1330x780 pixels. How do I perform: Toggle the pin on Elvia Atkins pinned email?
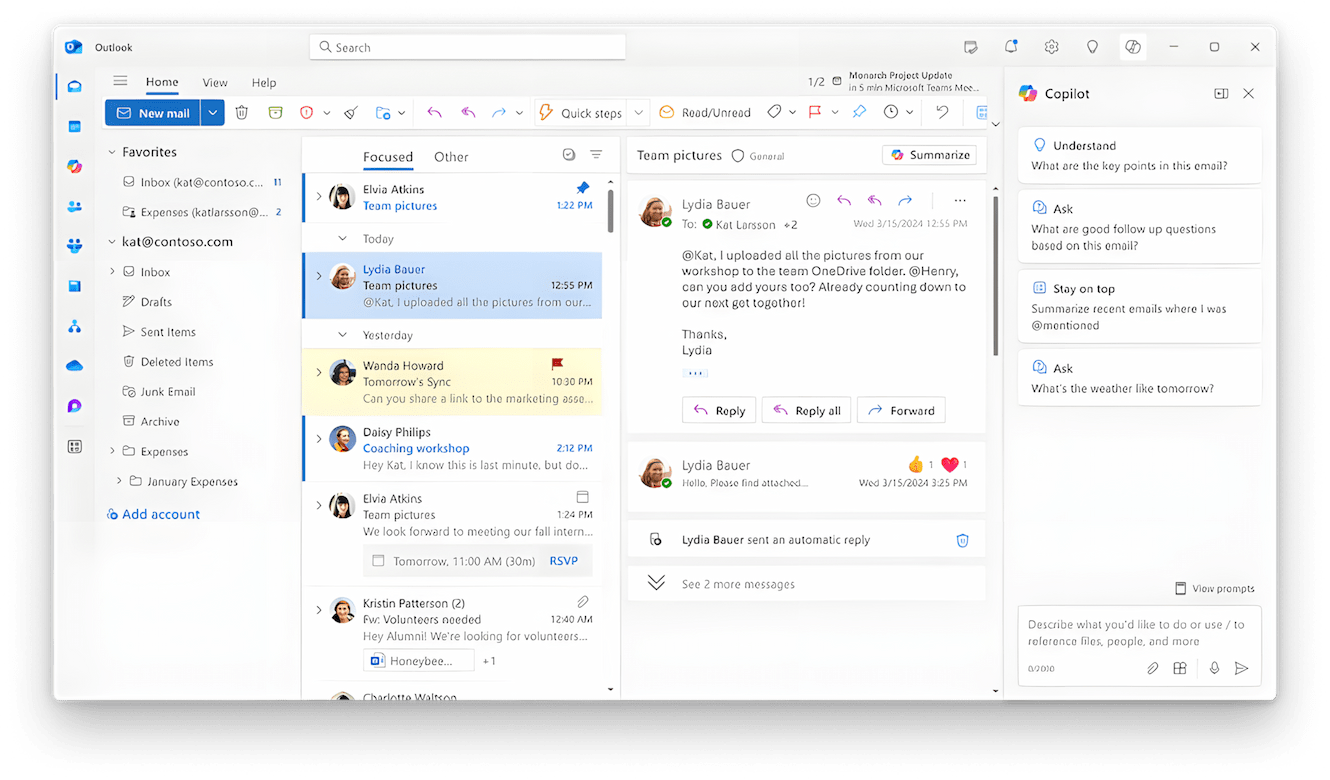pos(583,188)
